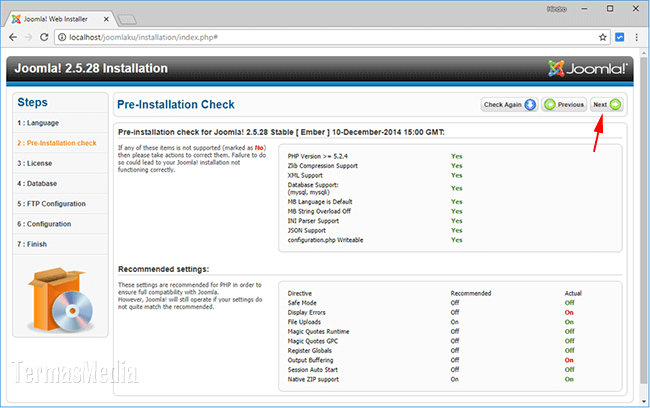Open the blue extension icon in toolbar
Viewport: 650px width, 408px height.
tap(619, 37)
